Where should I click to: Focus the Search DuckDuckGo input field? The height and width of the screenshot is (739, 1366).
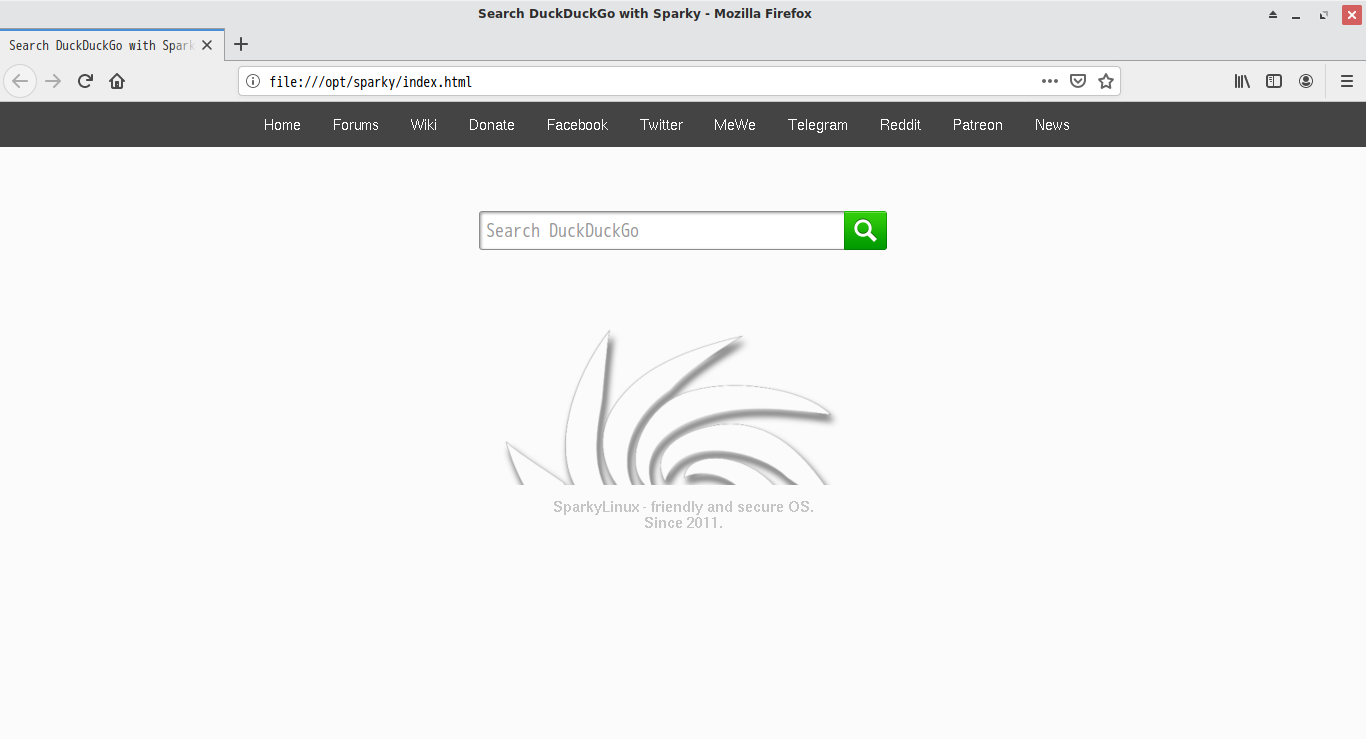662,230
